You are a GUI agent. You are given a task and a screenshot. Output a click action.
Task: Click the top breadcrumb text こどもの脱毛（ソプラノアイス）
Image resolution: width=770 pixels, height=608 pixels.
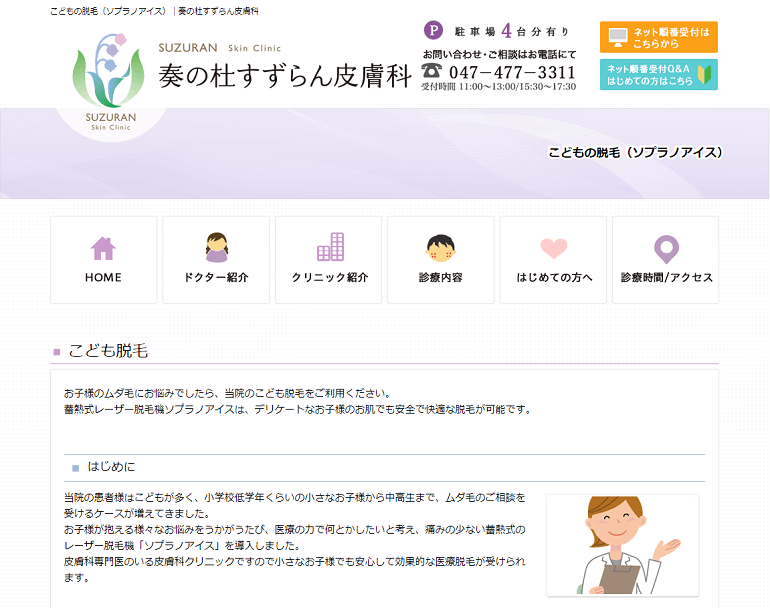(x=109, y=11)
